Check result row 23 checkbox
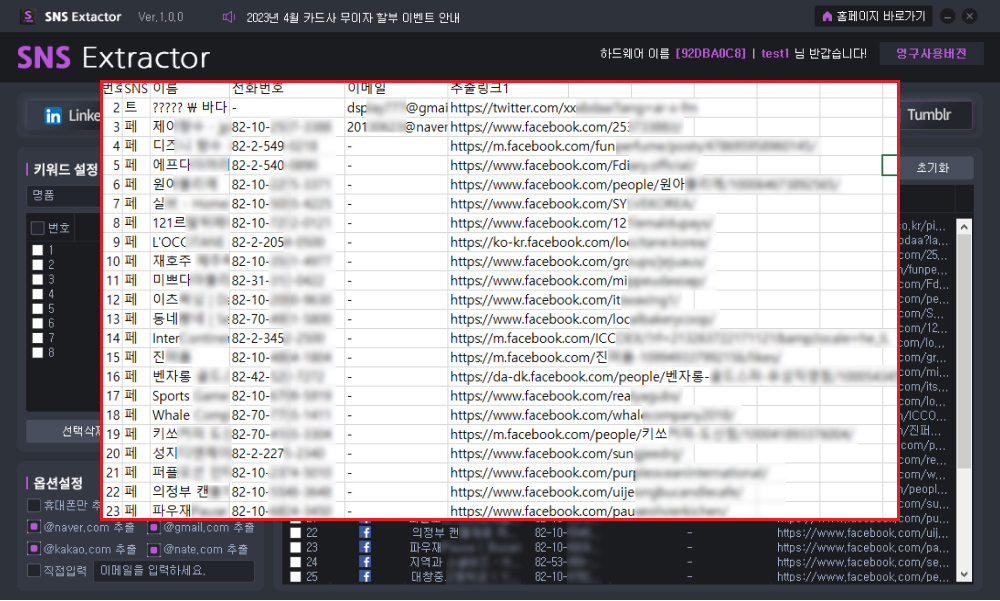 tap(295, 547)
